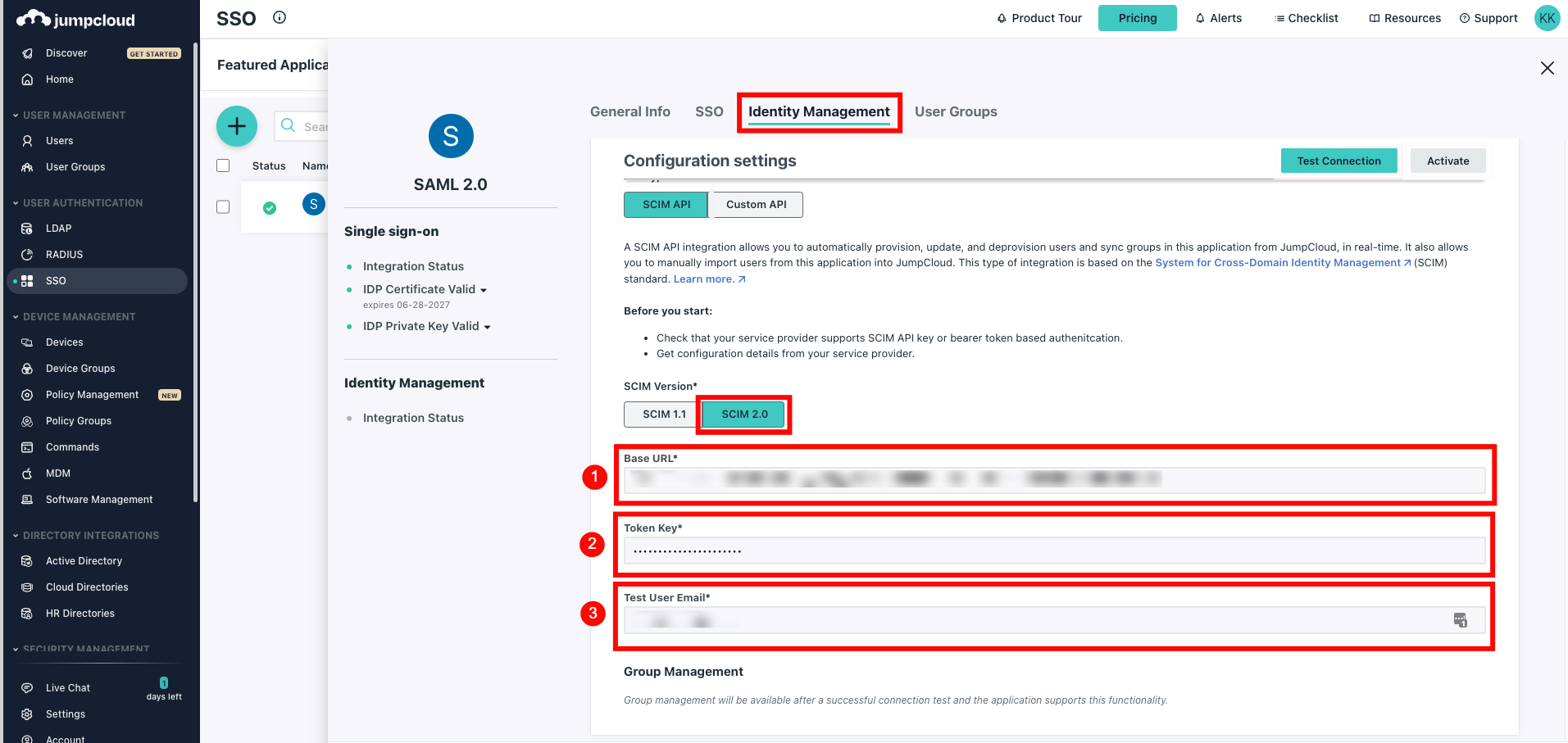Switch to the Identity Management tab
The width and height of the screenshot is (1568, 743).
(x=819, y=111)
